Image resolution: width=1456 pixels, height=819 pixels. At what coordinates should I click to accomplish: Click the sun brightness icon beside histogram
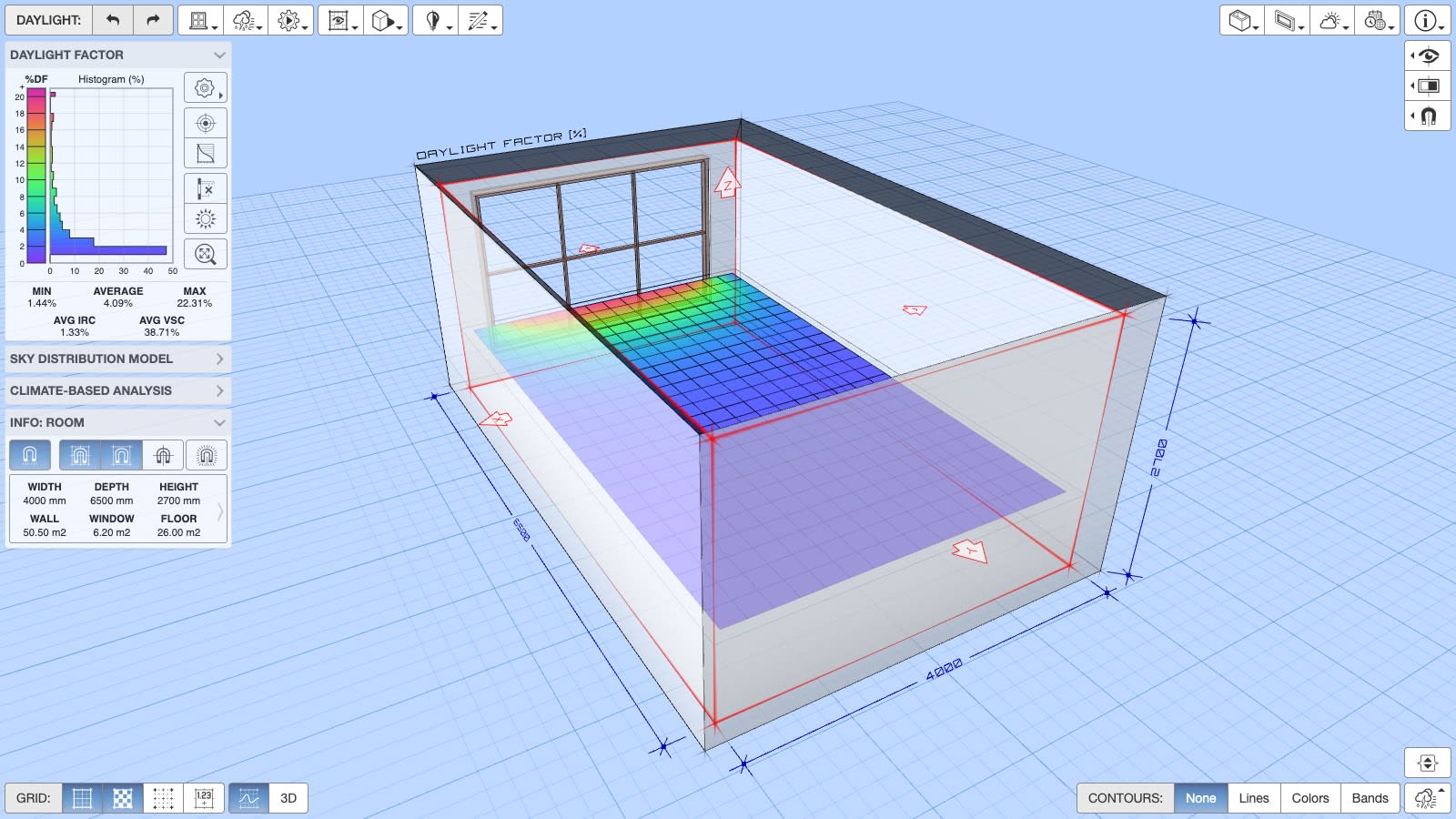point(206,219)
